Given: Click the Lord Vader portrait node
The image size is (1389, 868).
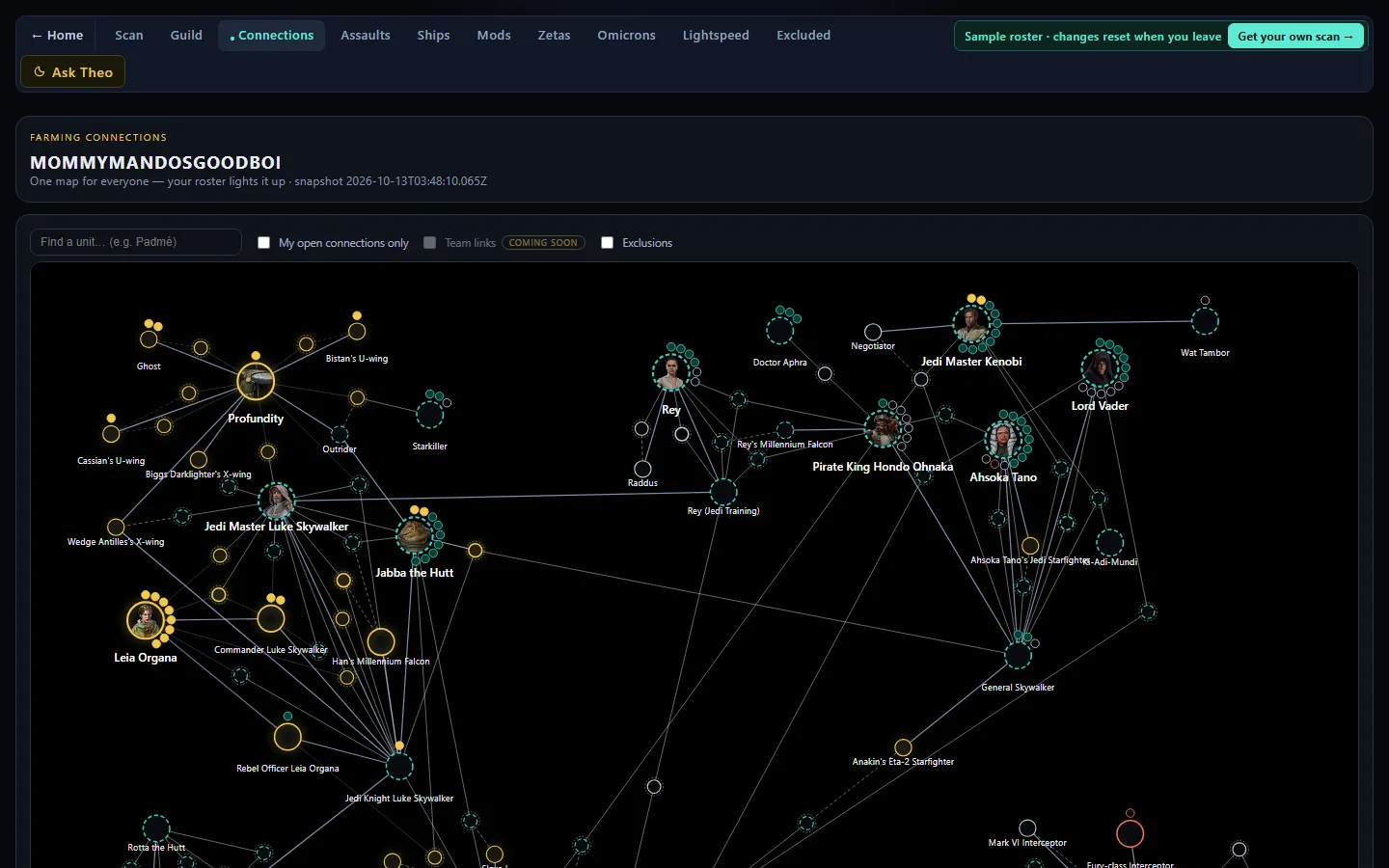Looking at the screenshot, I should (x=1100, y=368).
